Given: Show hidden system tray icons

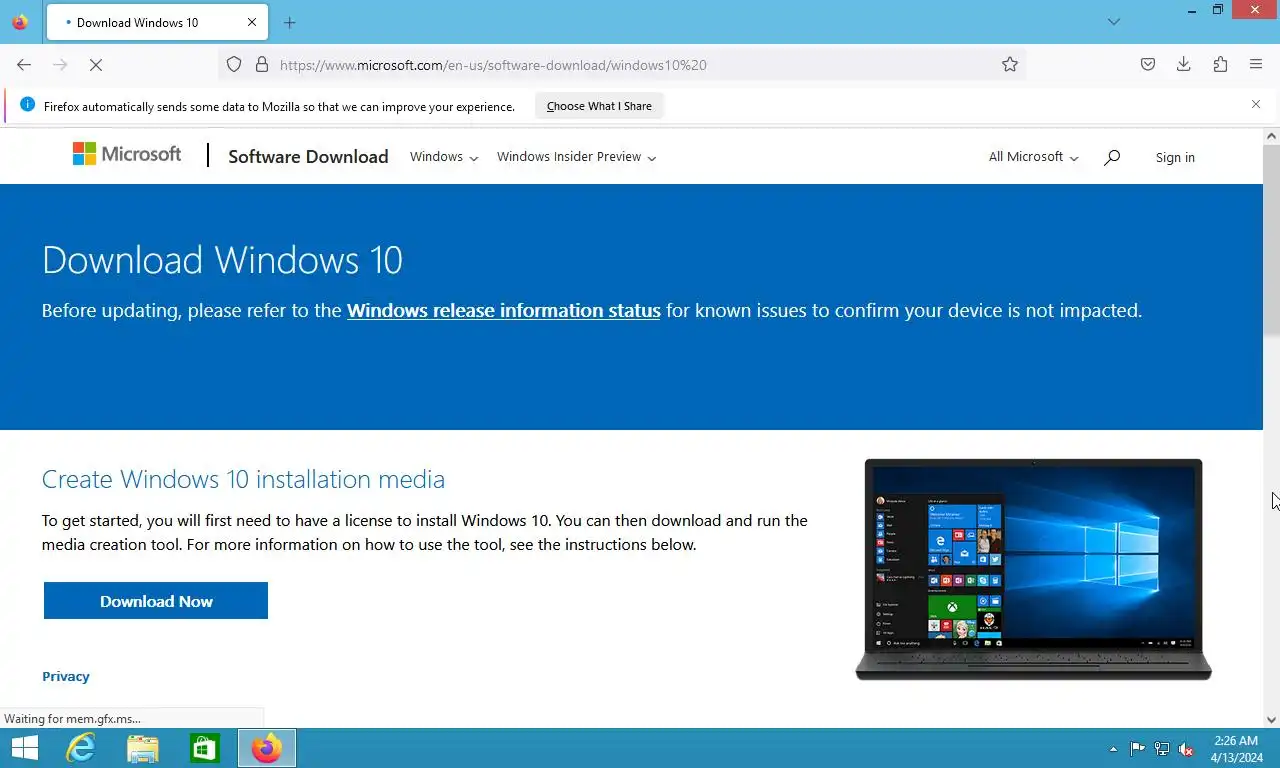Looking at the screenshot, I should [1113, 749].
